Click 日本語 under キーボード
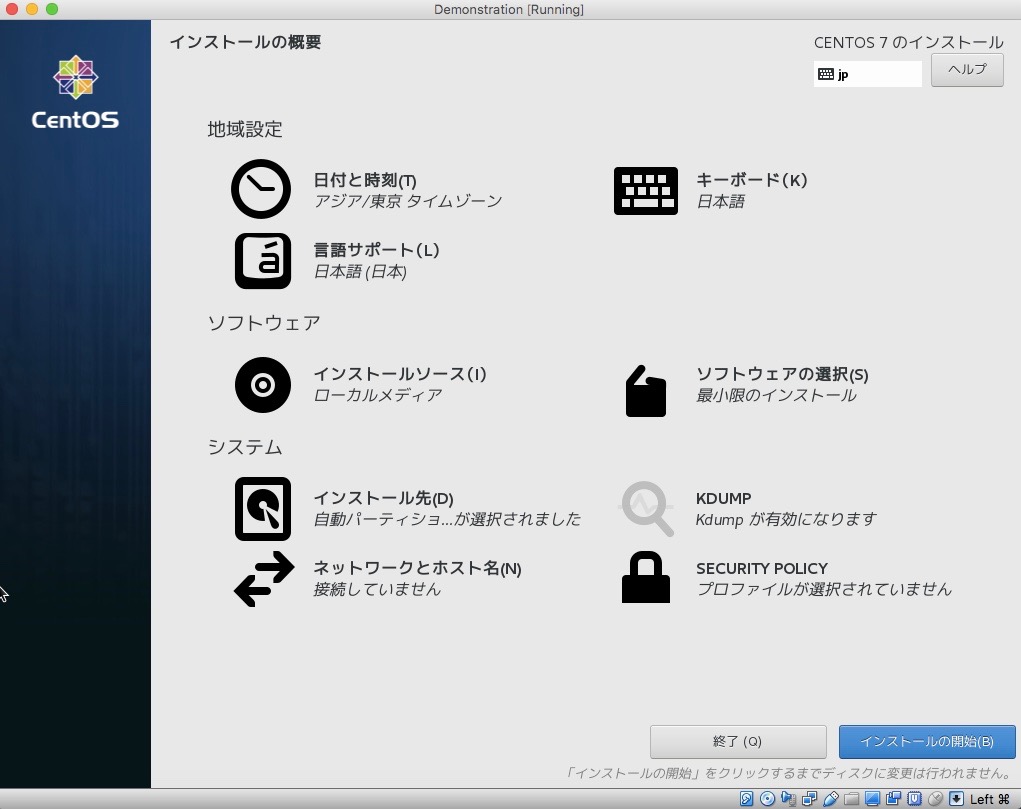1021x809 pixels. coord(720,201)
